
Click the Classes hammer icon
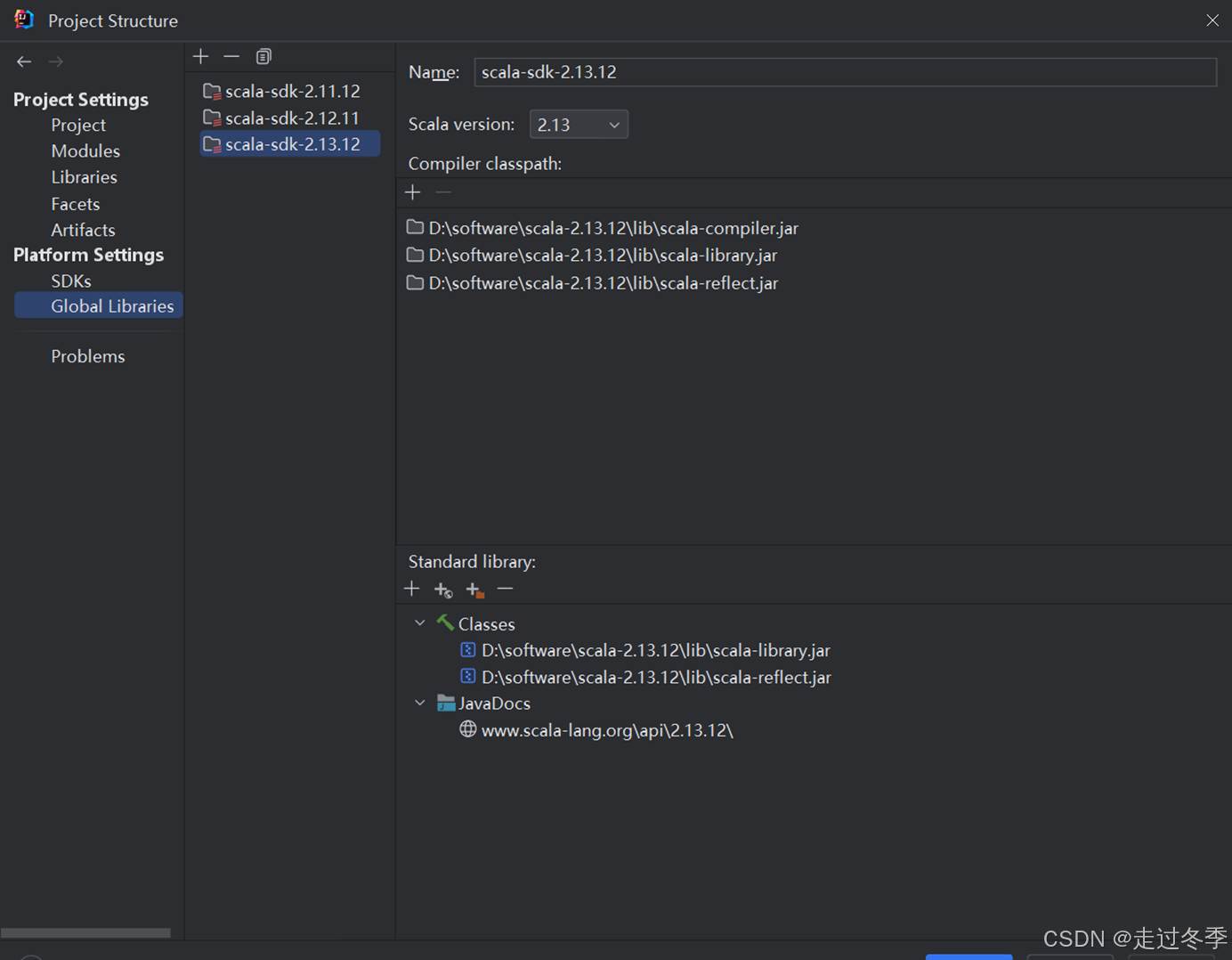coord(445,622)
